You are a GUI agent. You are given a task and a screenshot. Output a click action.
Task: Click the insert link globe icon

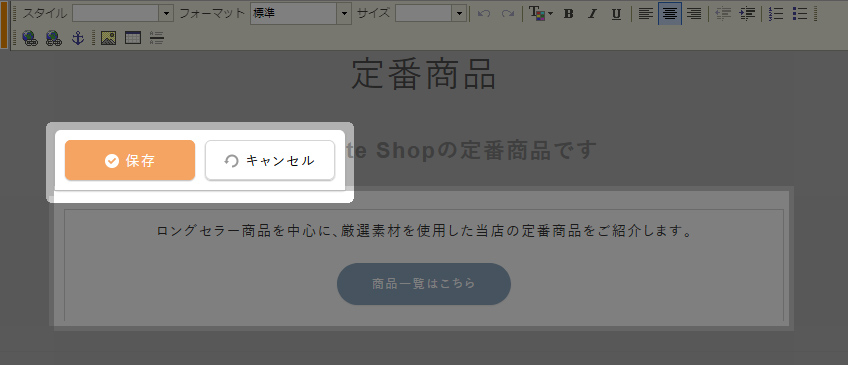(30, 38)
